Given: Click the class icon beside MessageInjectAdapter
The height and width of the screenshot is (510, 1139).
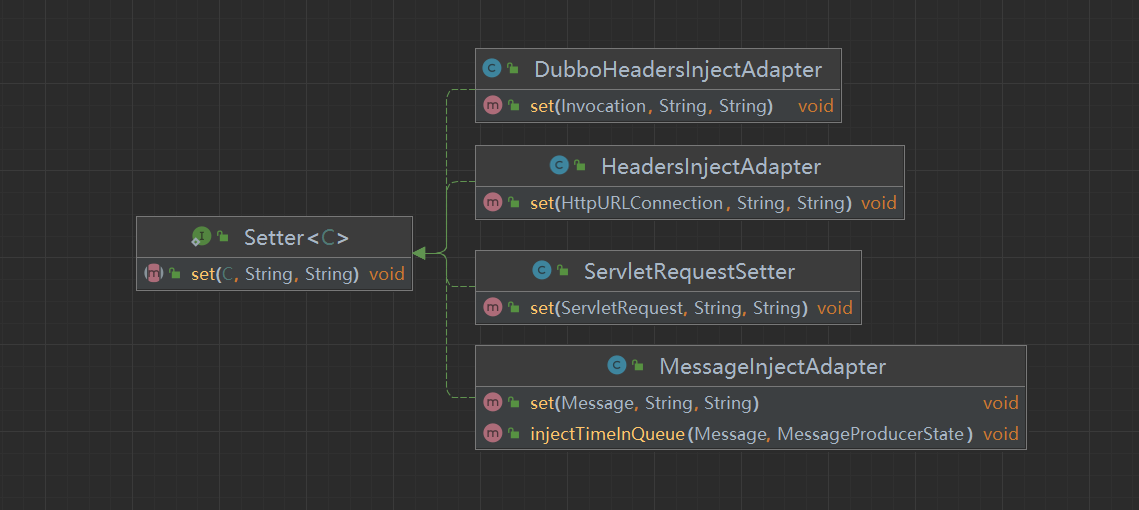Looking at the screenshot, I should (617, 366).
